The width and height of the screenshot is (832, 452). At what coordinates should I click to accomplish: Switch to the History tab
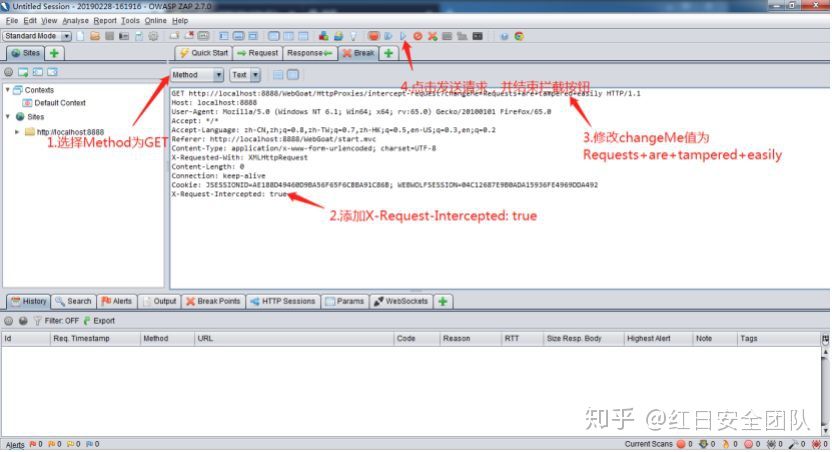tap(29, 301)
